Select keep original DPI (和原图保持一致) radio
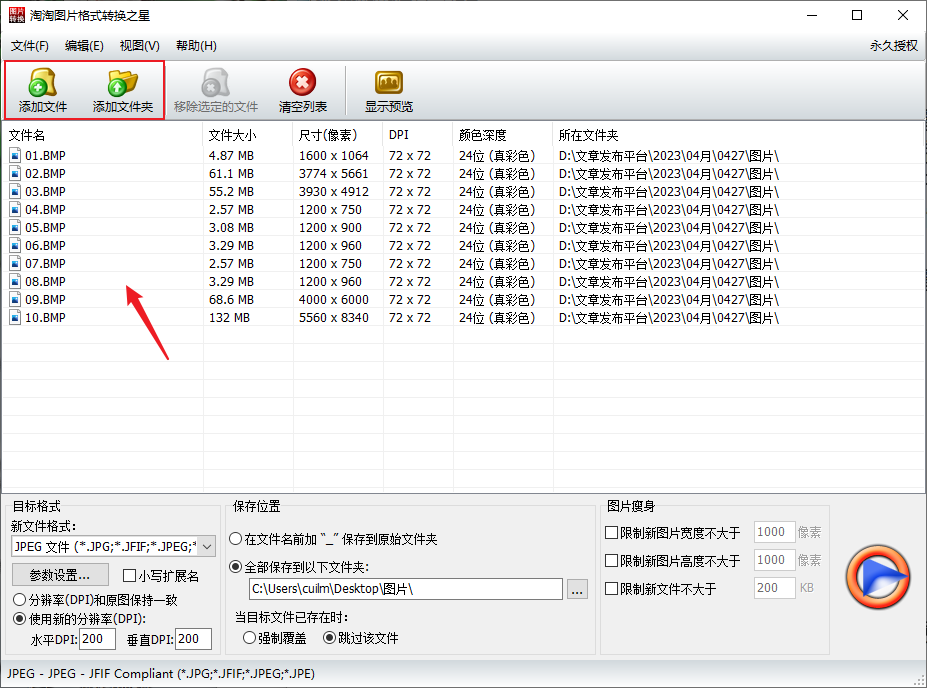927x688 pixels. (x=20, y=600)
